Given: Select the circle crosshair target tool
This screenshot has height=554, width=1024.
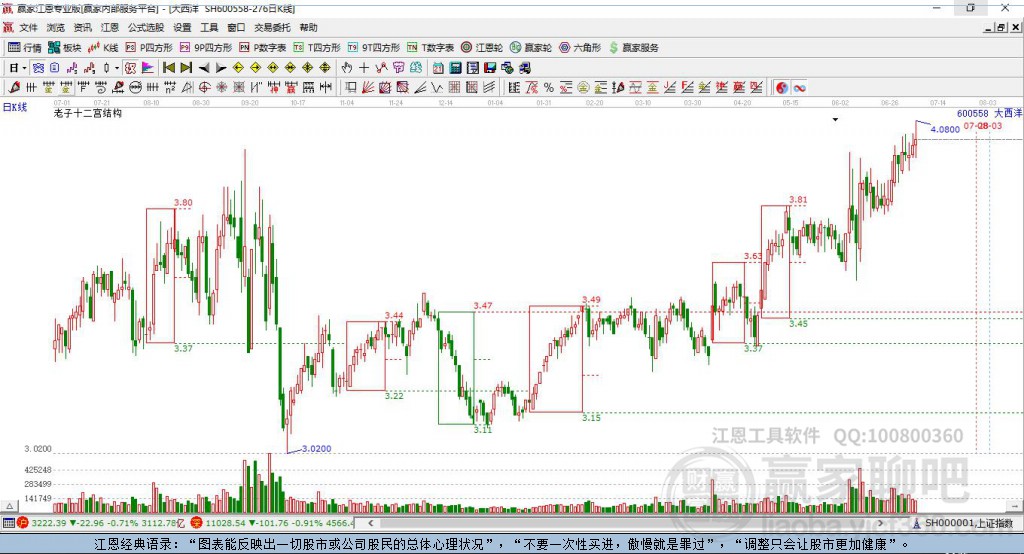Looking at the screenshot, I should click(x=204, y=88).
